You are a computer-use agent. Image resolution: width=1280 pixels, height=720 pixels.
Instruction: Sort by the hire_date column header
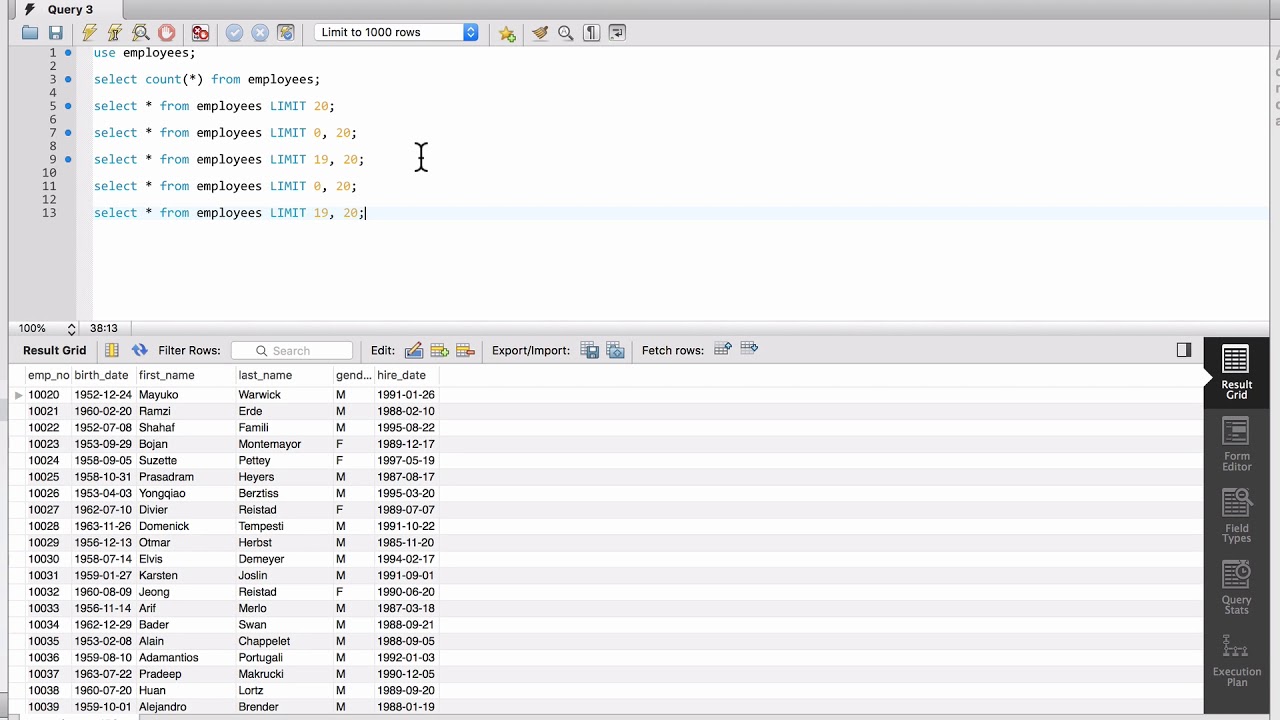pyautogui.click(x=407, y=375)
